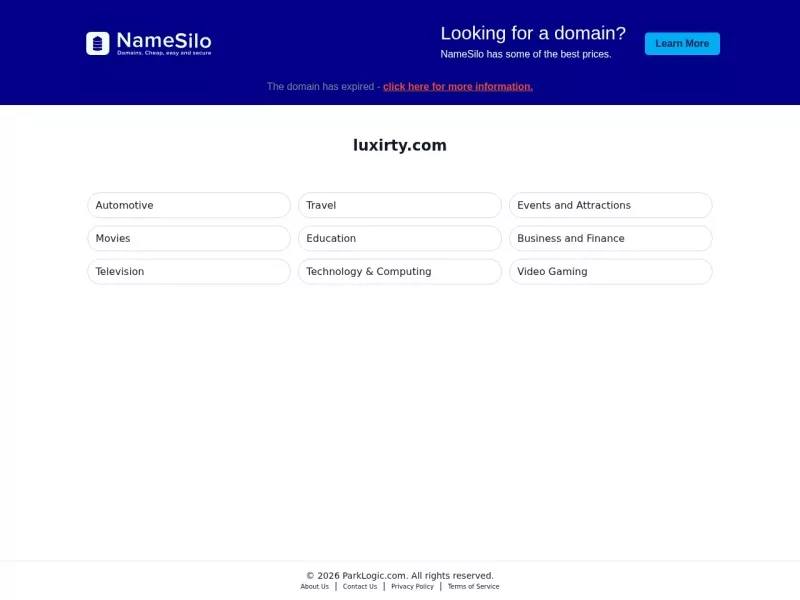
Task: Select the Movies category
Action: click(189, 238)
